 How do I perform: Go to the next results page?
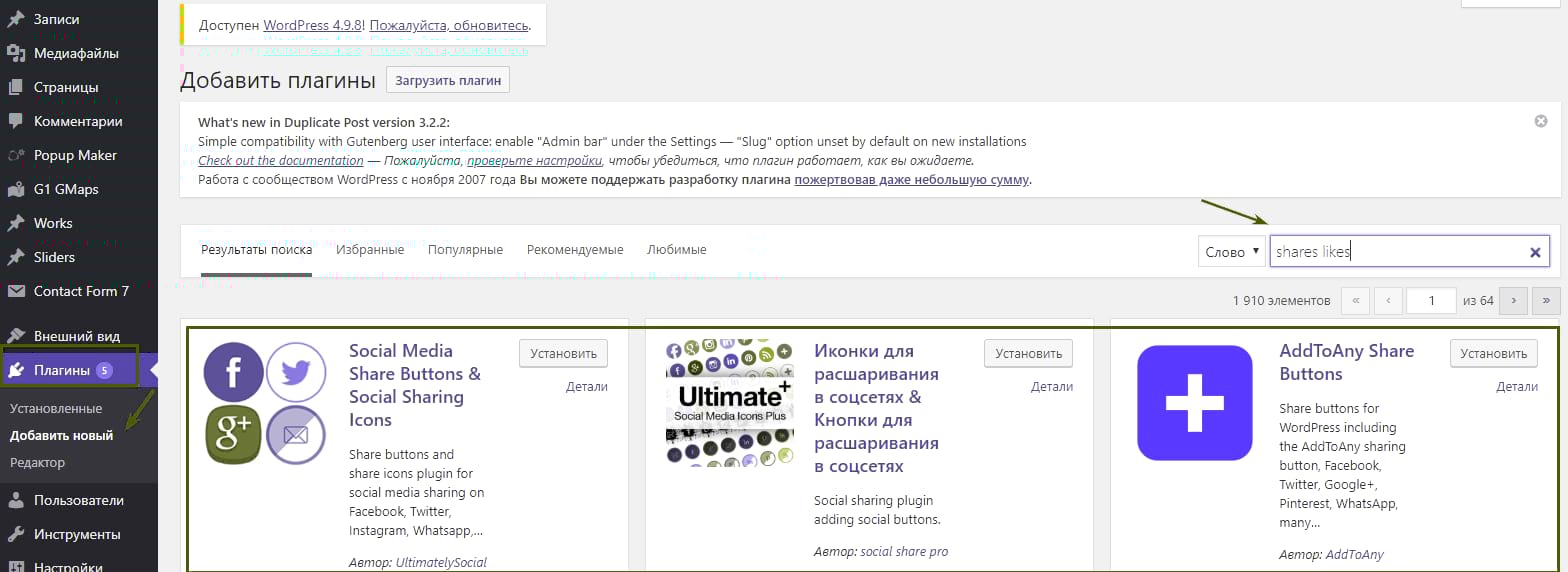coord(1514,300)
